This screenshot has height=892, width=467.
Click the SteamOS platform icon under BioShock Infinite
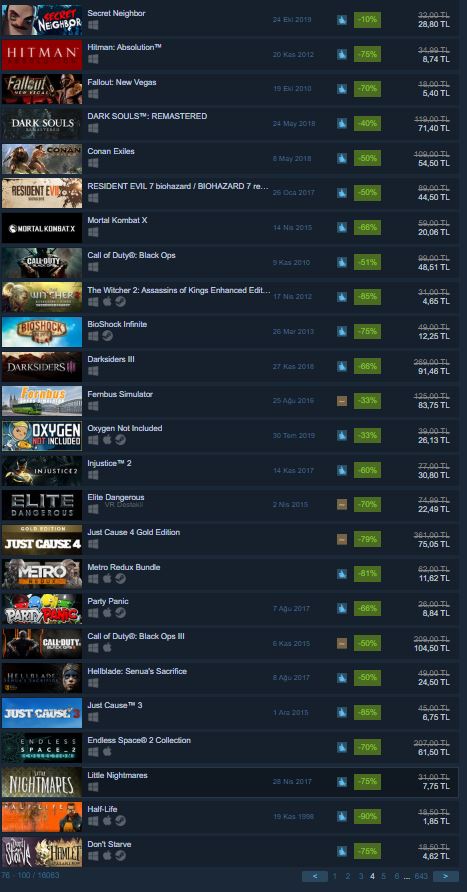point(107,336)
